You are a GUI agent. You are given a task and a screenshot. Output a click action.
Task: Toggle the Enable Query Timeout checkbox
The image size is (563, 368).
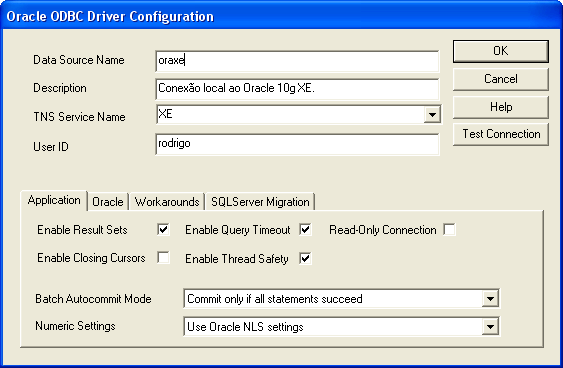click(306, 229)
